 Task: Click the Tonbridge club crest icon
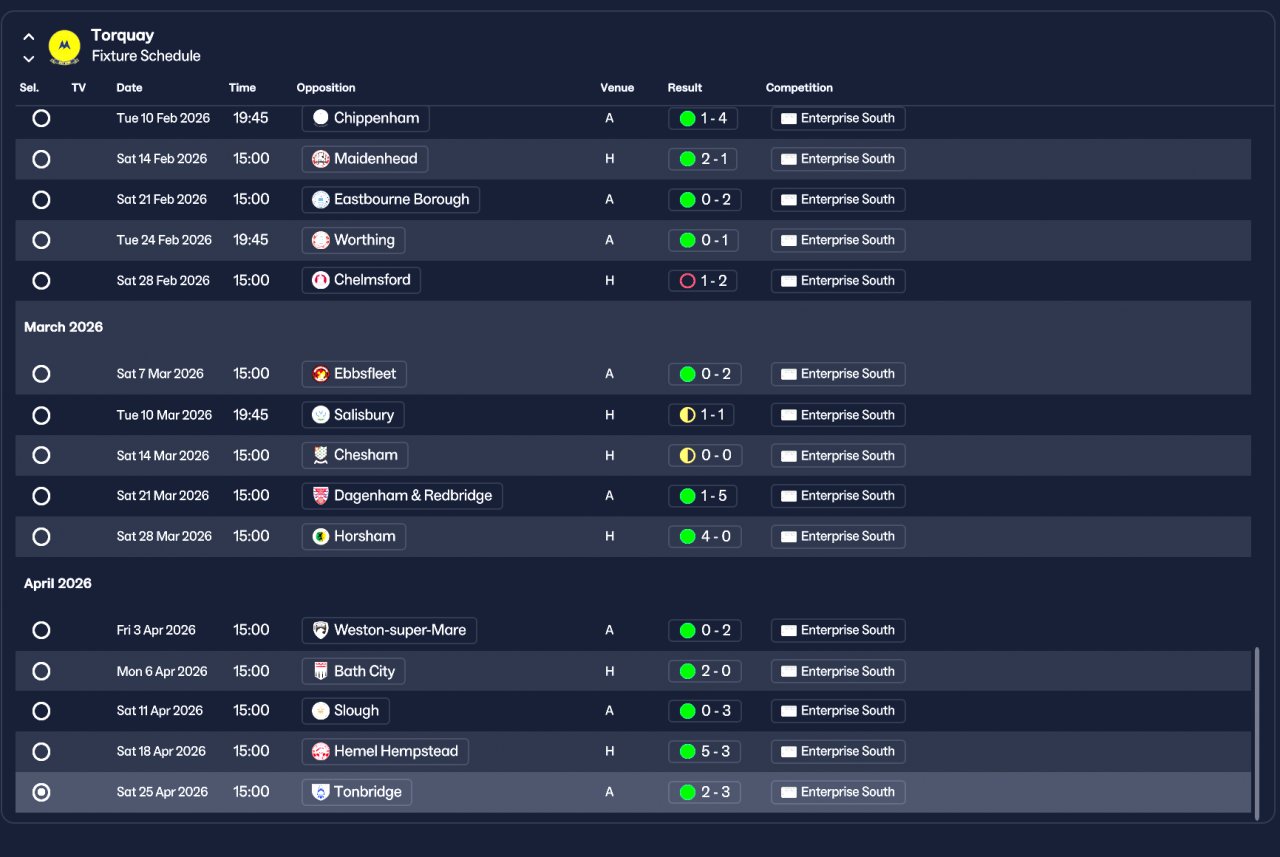point(320,792)
